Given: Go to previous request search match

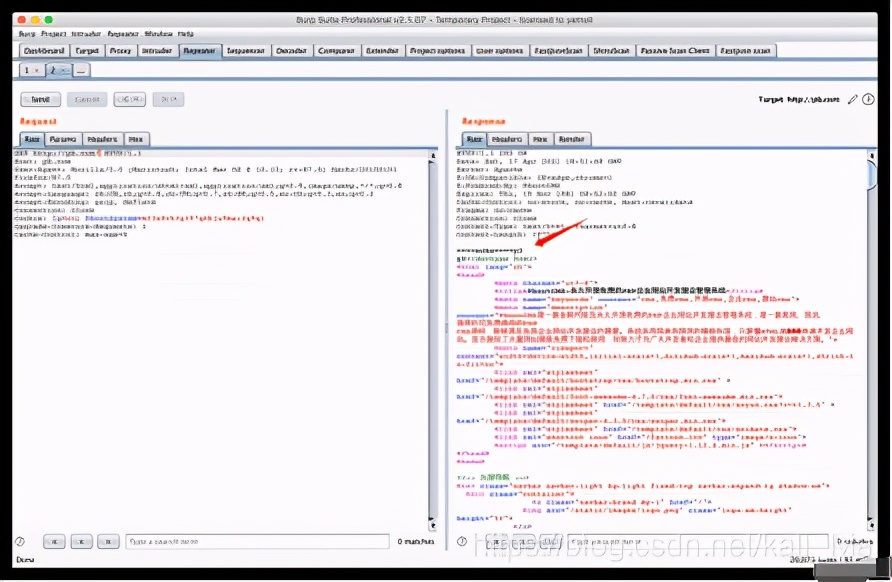Looking at the screenshot, I should click(55, 542).
